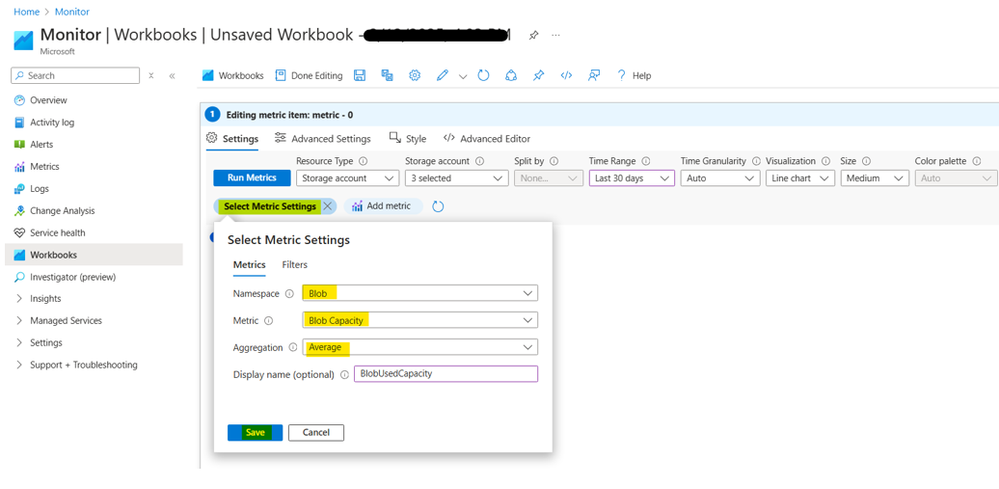The image size is (999, 489).
Task: Click the Refresh icon in workbook toolbar
Action: coord(484,75)
